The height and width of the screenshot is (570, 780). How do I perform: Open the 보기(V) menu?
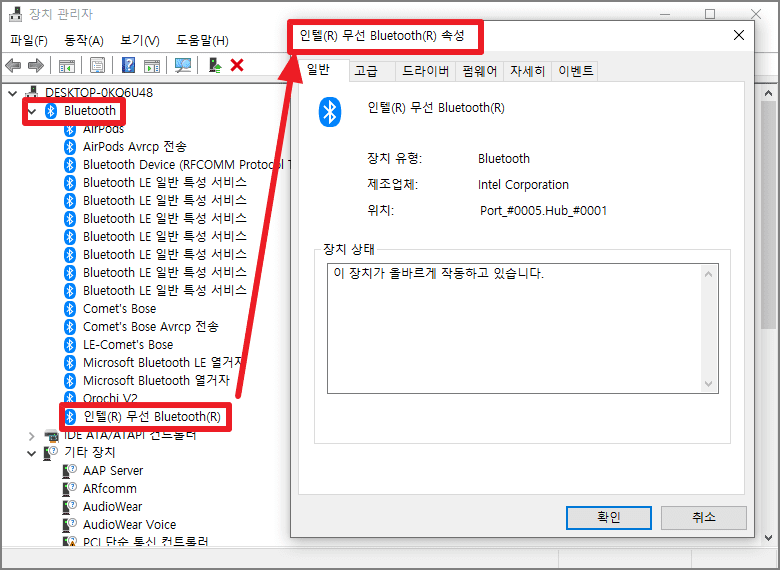pos(140,40)
